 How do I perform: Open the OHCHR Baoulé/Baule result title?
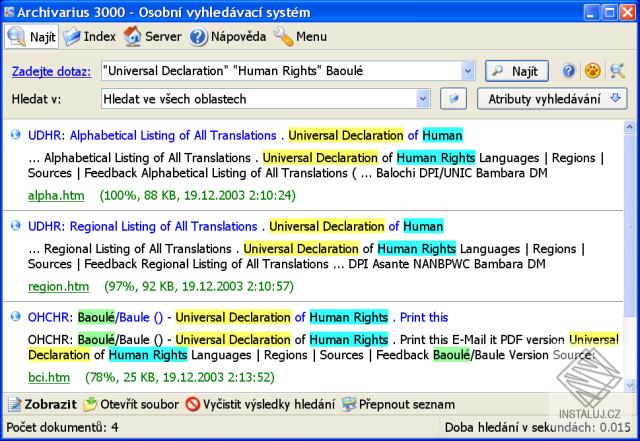point(238,317)
